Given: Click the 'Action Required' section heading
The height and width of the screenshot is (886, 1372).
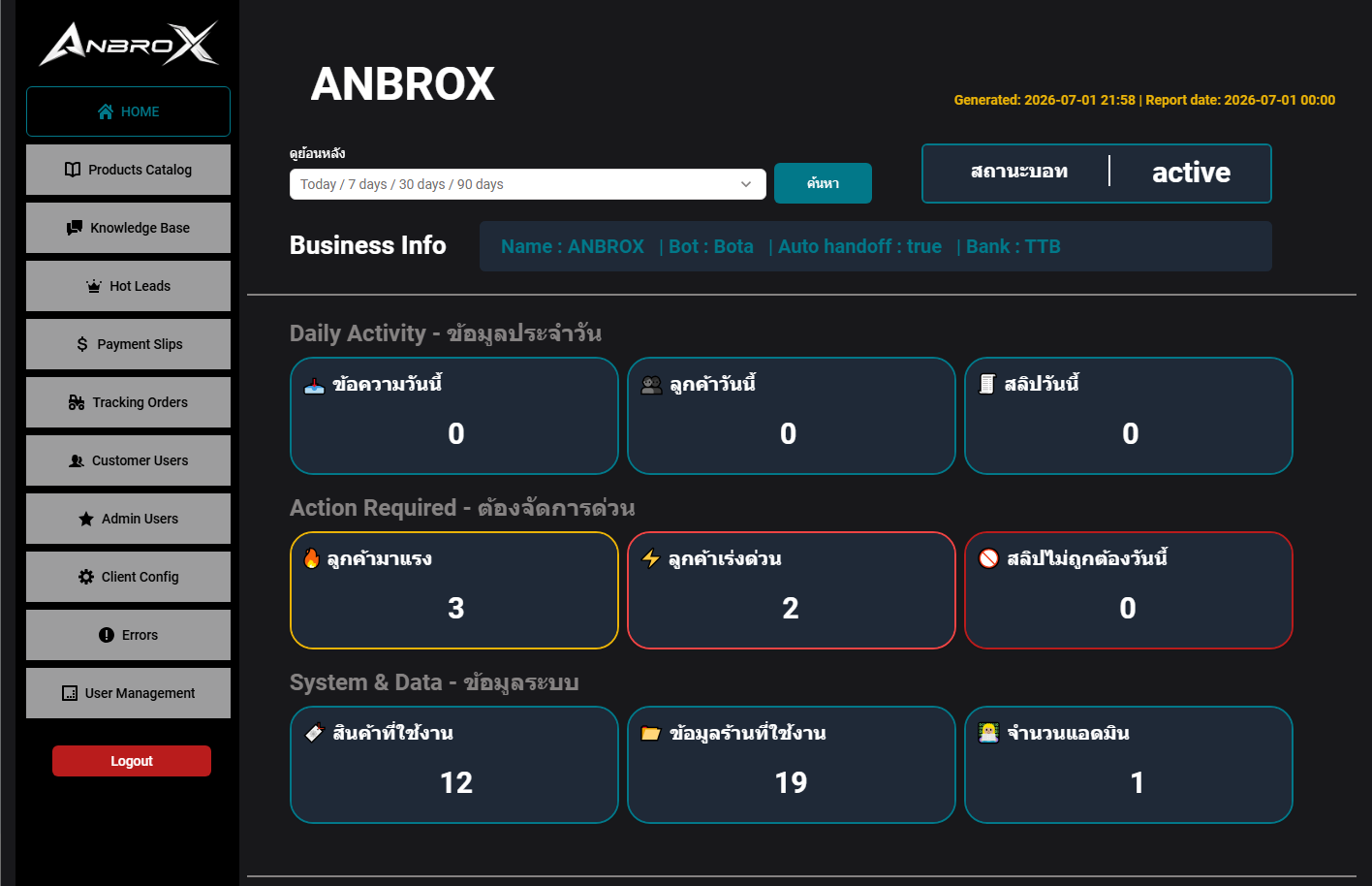Looking at the screenshot, I should click(462, 508).
